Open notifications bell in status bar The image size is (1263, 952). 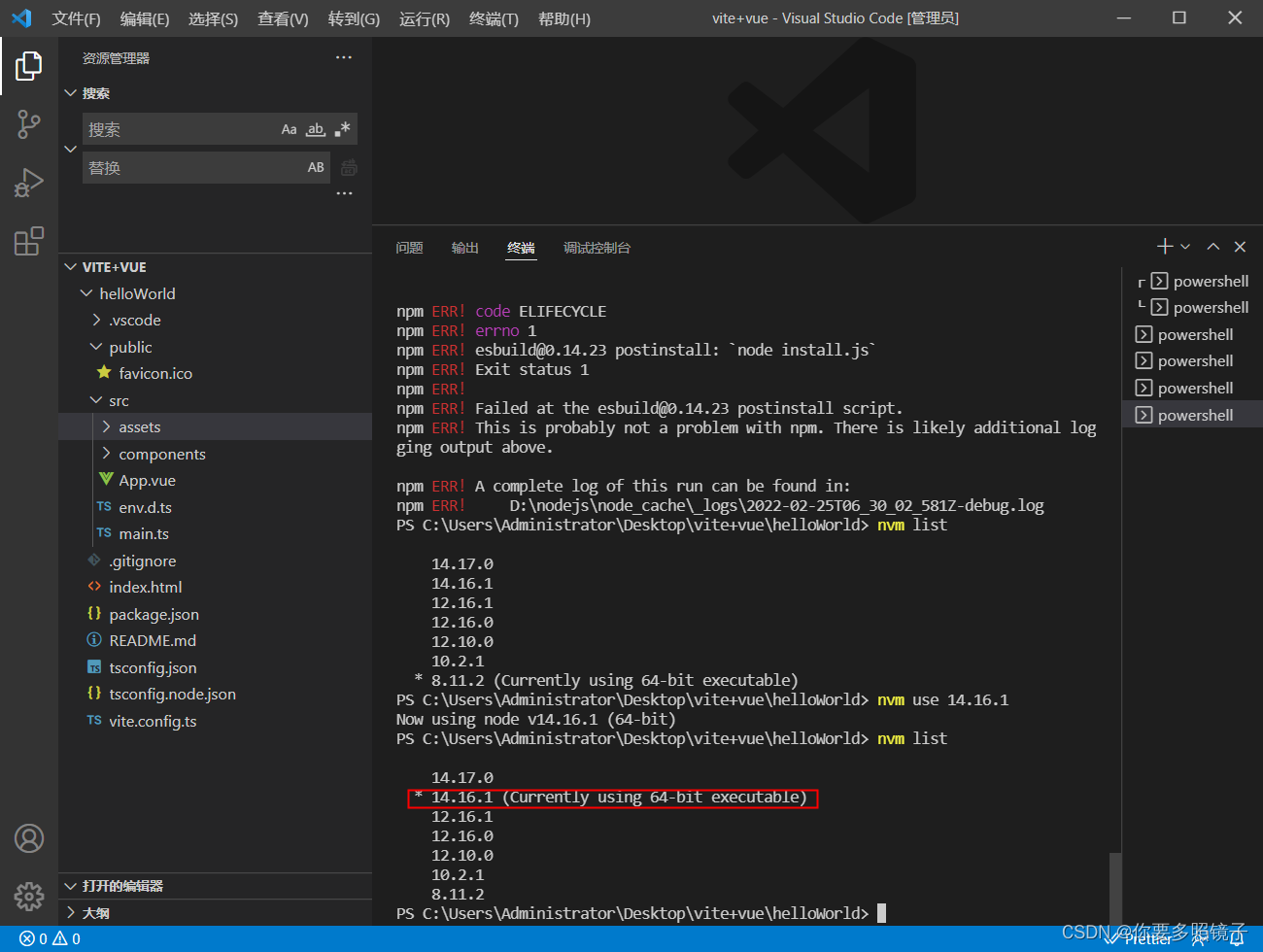1238,938
